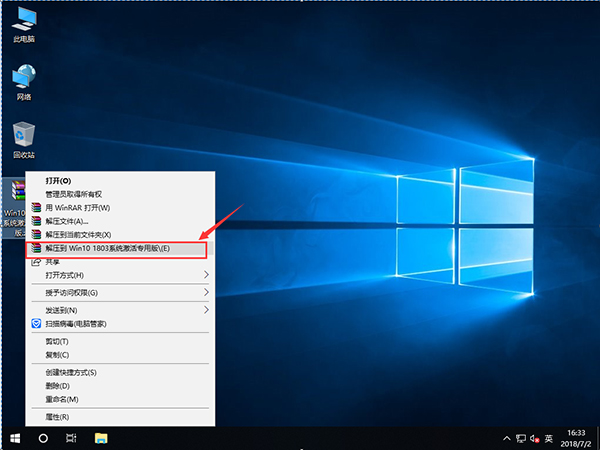Screen dimensions: 600x450
Task: Click the show desktop strip at taskbar end
Action: 597,439
